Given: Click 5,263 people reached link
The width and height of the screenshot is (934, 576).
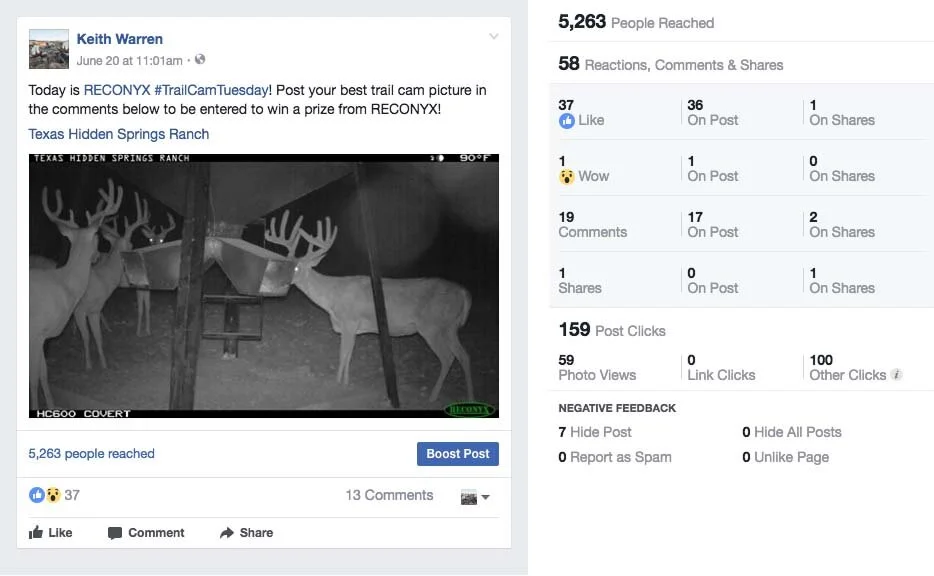Looking at the screenshot, I should (92, 454).
